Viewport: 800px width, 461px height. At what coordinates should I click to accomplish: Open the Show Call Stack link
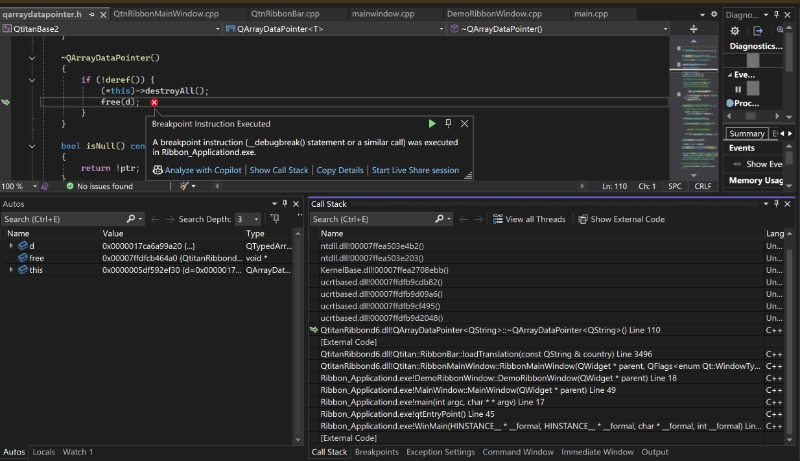pos(279,170)
